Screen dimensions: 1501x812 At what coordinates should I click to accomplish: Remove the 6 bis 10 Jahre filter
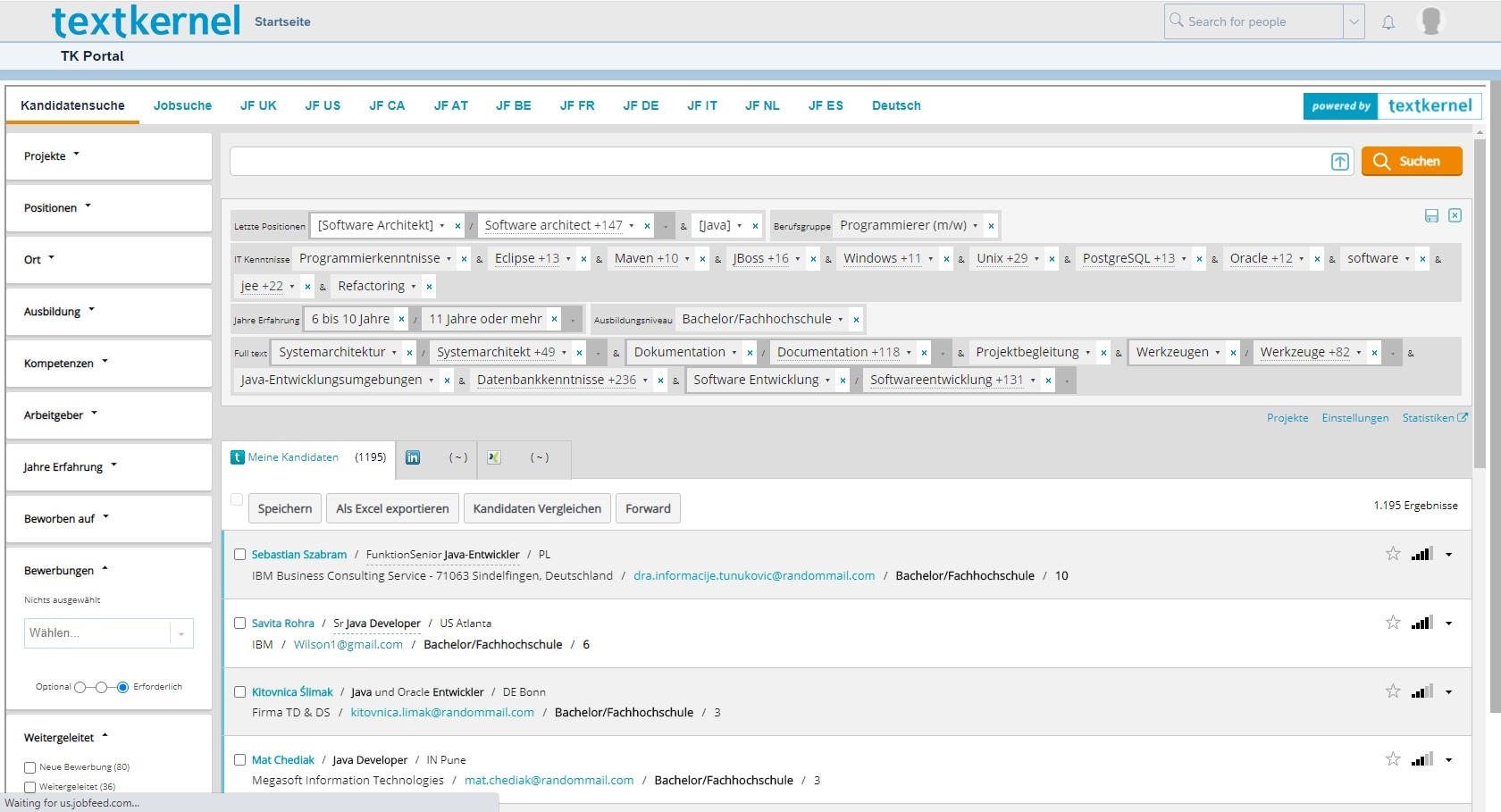(401, 319)
